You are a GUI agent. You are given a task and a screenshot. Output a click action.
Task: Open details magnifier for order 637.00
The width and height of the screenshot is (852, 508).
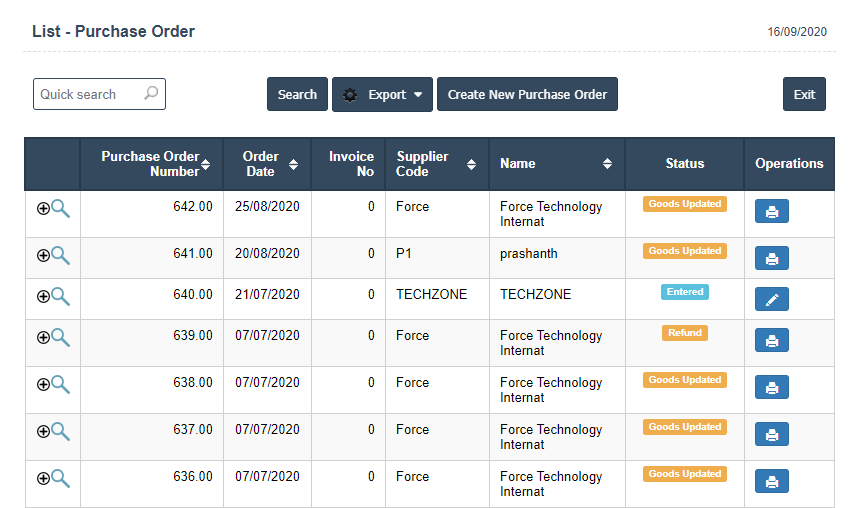click(x=60, y=431)
